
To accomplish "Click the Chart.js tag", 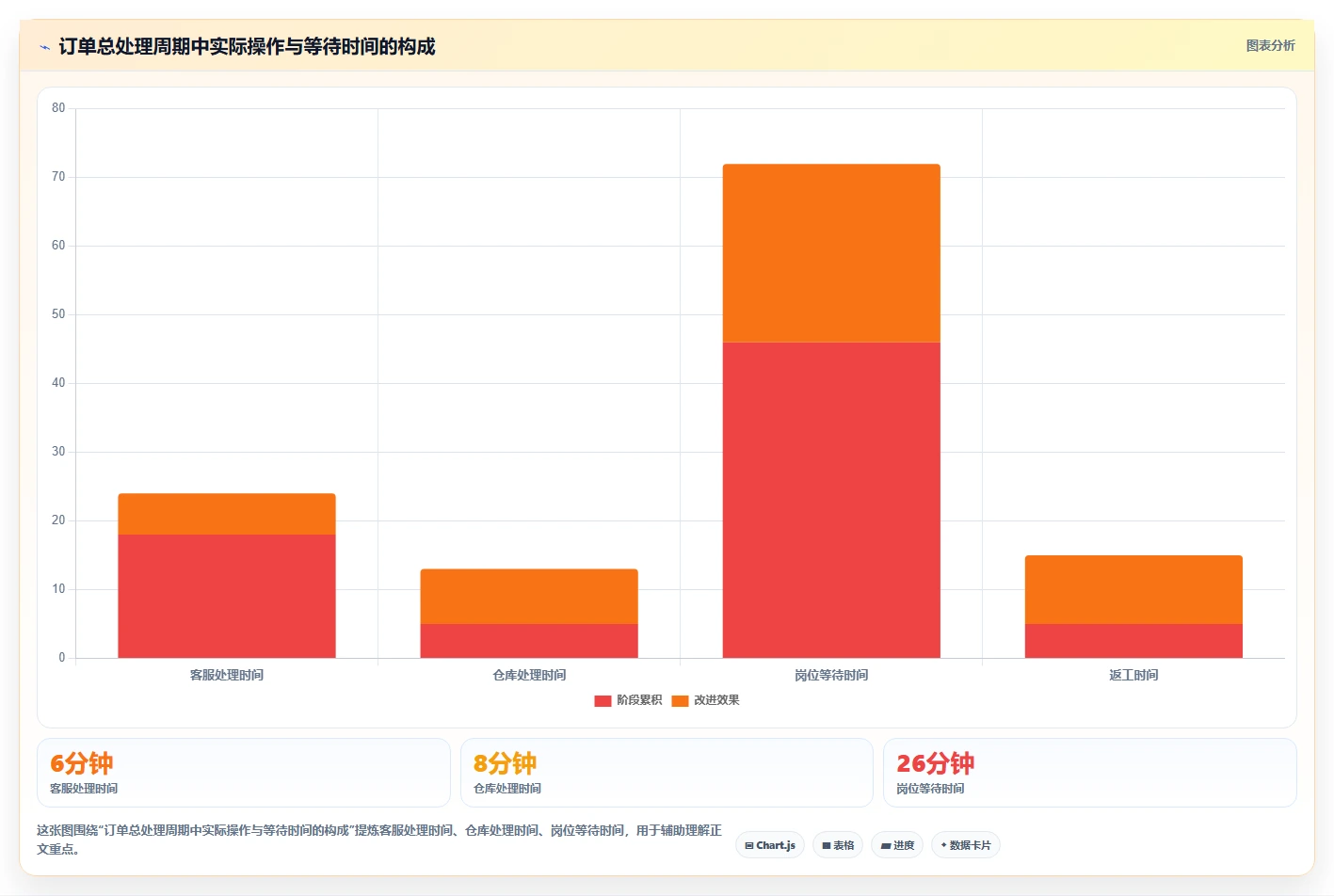I will [770, 845].
